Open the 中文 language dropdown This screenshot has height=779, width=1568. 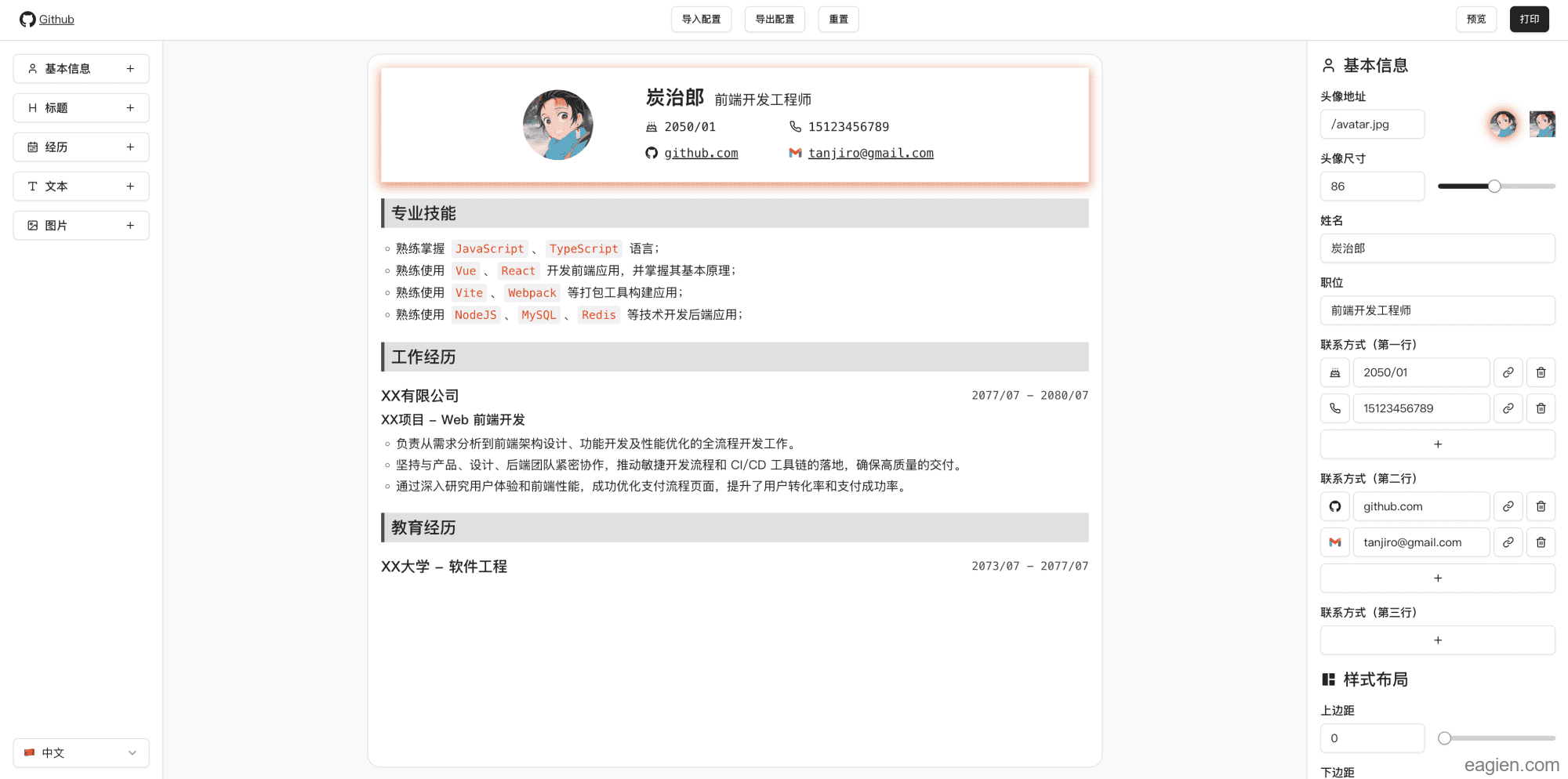coord(81,753)
